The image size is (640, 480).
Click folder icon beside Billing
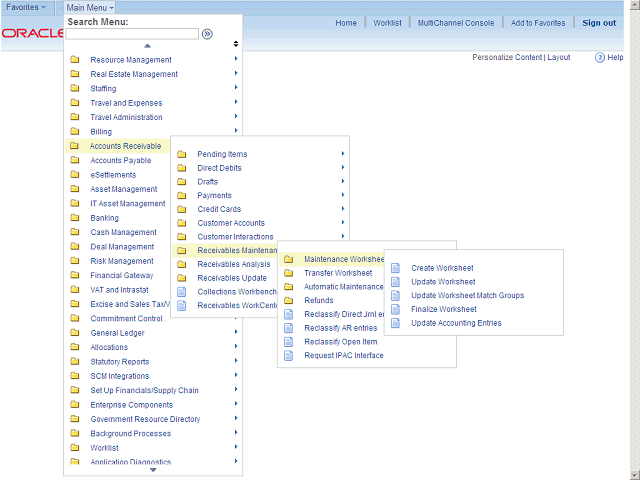click(x=75, y=131)
